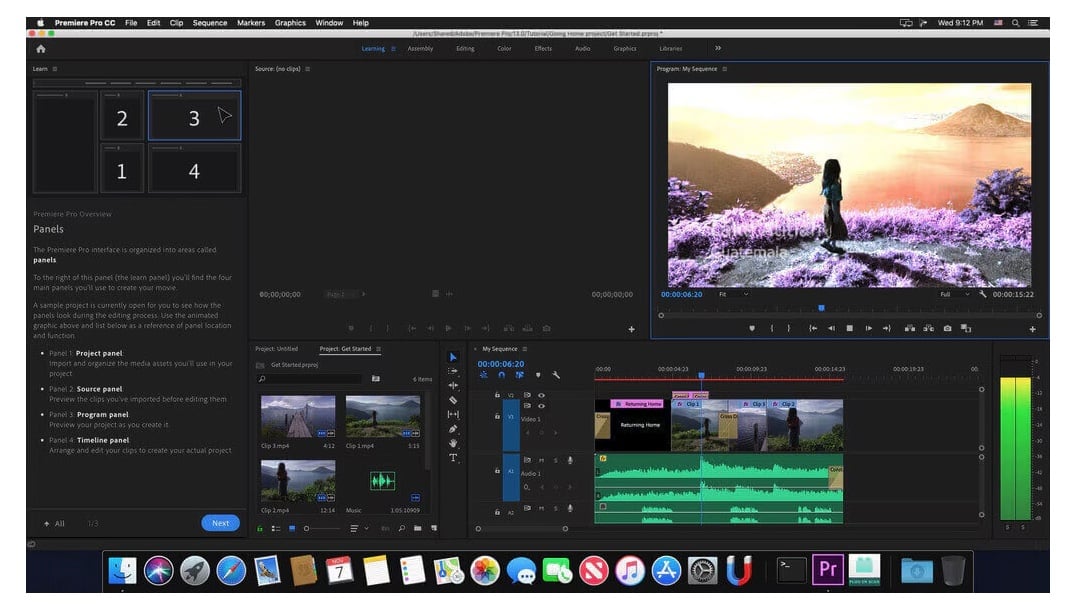Toggle the V2 track output eye
1065x604 pixels.
coord(541,395)
